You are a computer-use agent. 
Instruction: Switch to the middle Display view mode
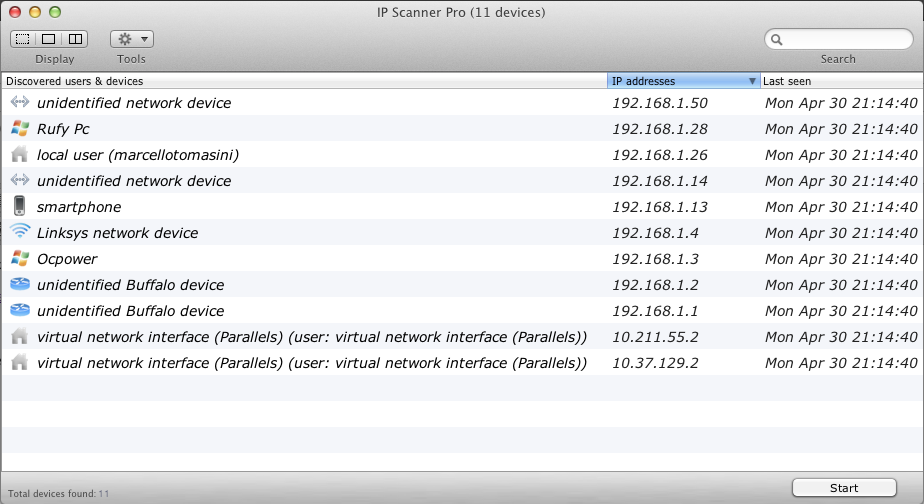48,39
